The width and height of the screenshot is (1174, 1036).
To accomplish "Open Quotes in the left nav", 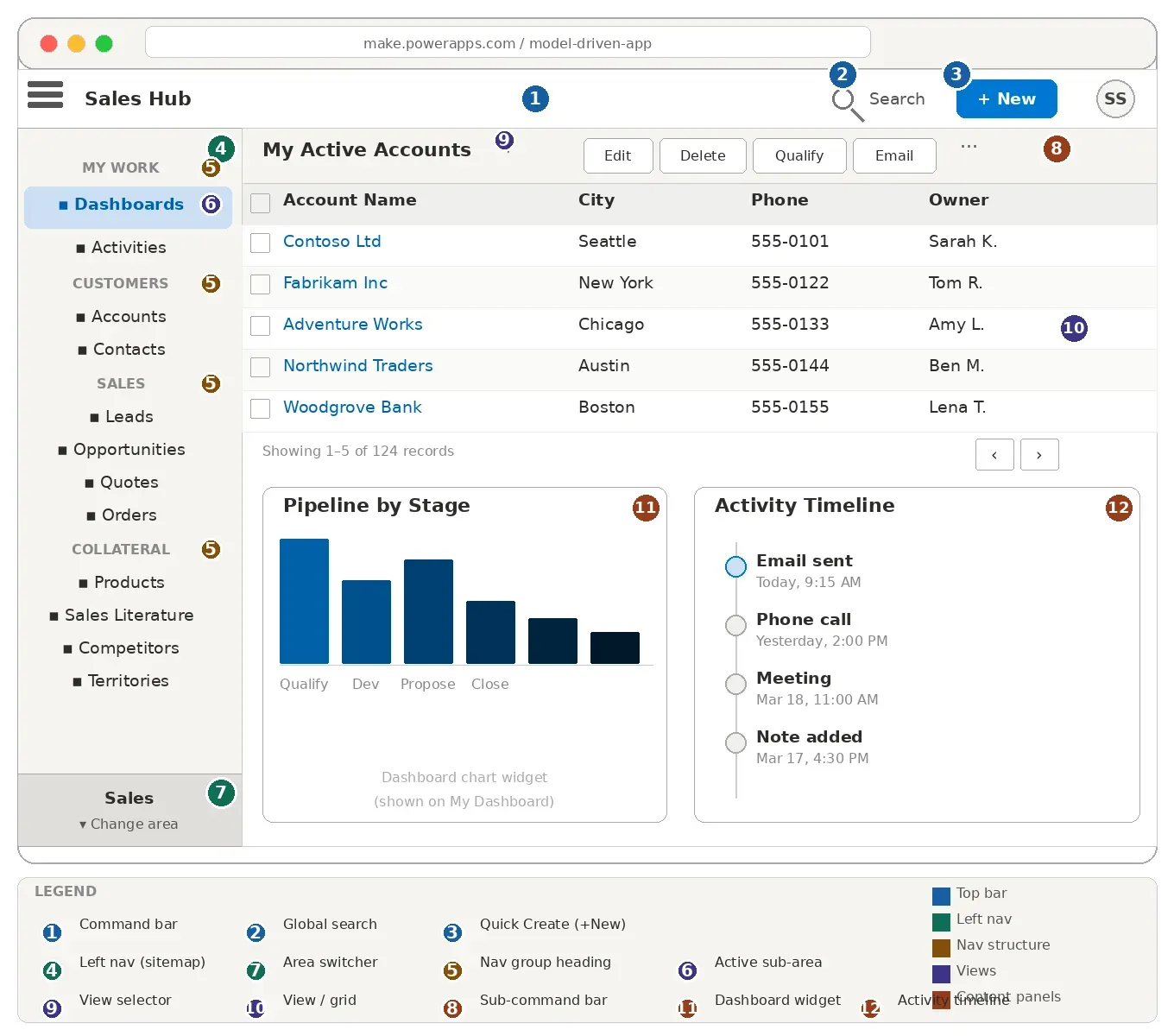I will (122, 483).
